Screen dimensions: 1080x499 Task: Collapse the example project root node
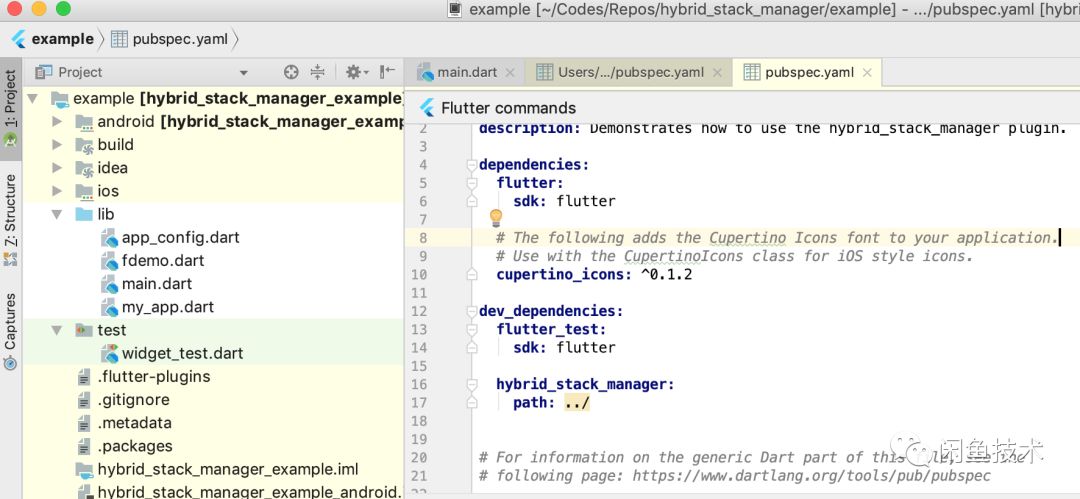tap(32, 99)
